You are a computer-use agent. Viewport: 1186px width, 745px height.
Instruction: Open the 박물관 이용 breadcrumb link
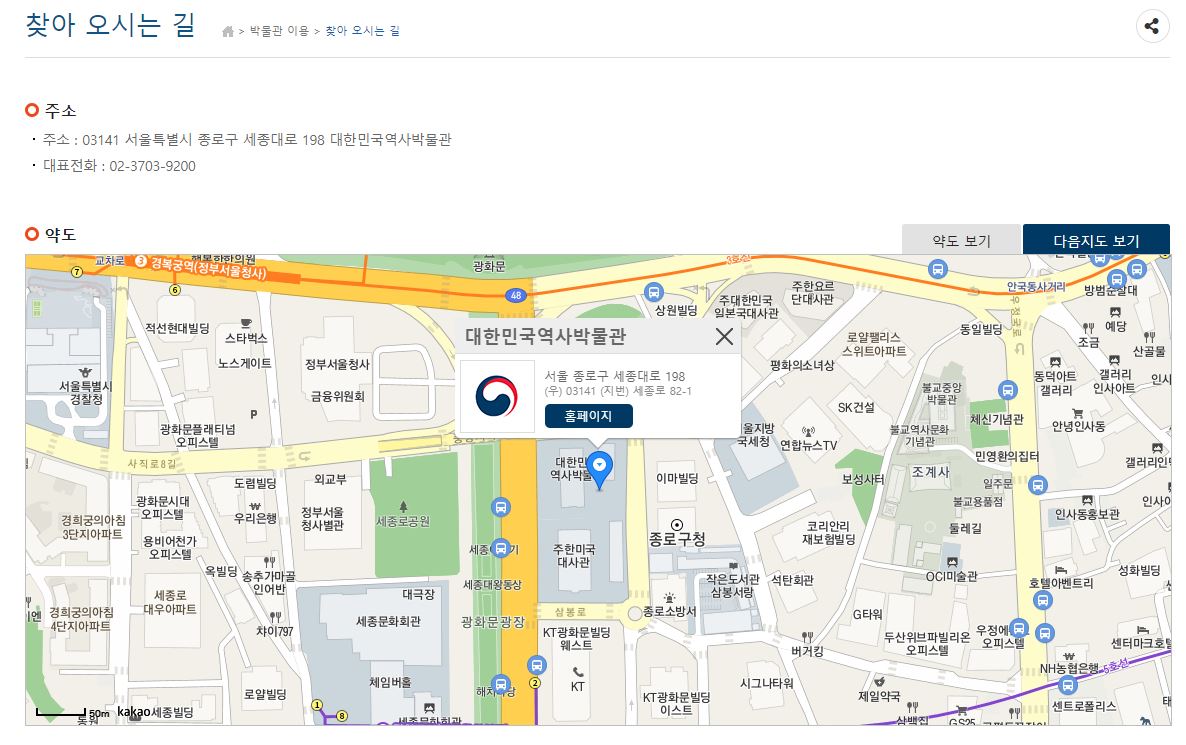279,31
